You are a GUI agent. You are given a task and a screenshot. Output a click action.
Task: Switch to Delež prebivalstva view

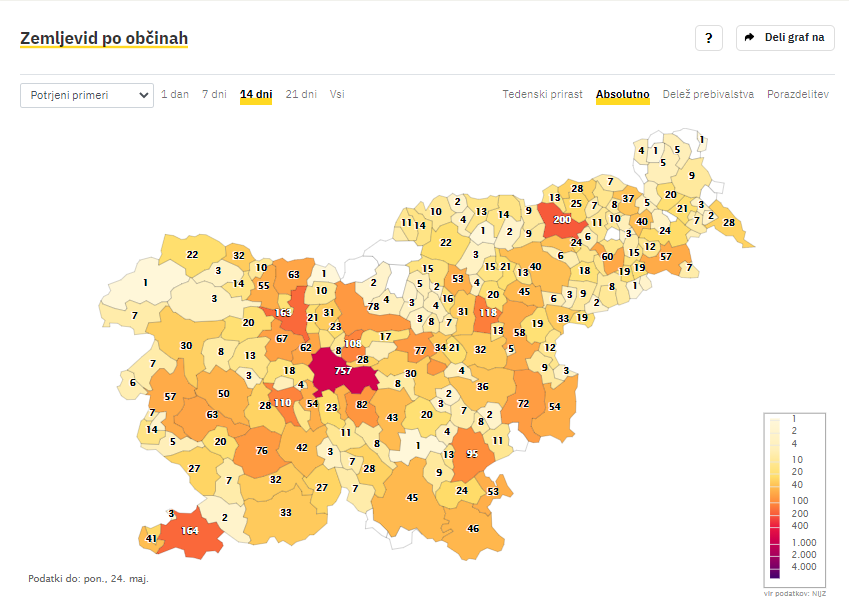pos(708,95)
